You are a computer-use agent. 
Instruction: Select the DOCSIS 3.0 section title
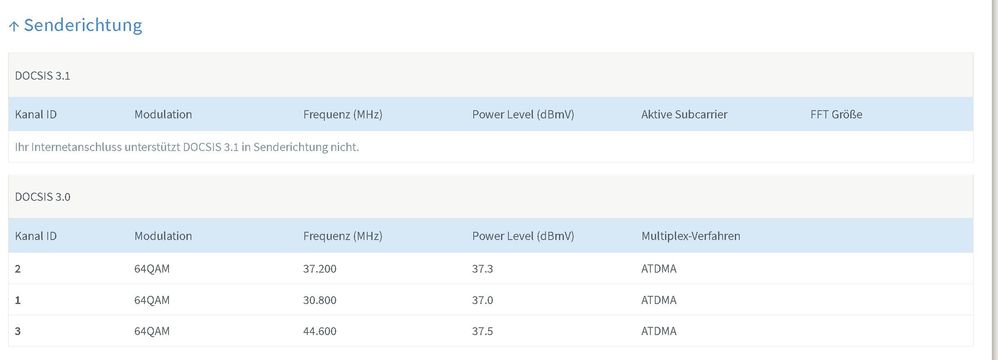click(x=43, y=197)
